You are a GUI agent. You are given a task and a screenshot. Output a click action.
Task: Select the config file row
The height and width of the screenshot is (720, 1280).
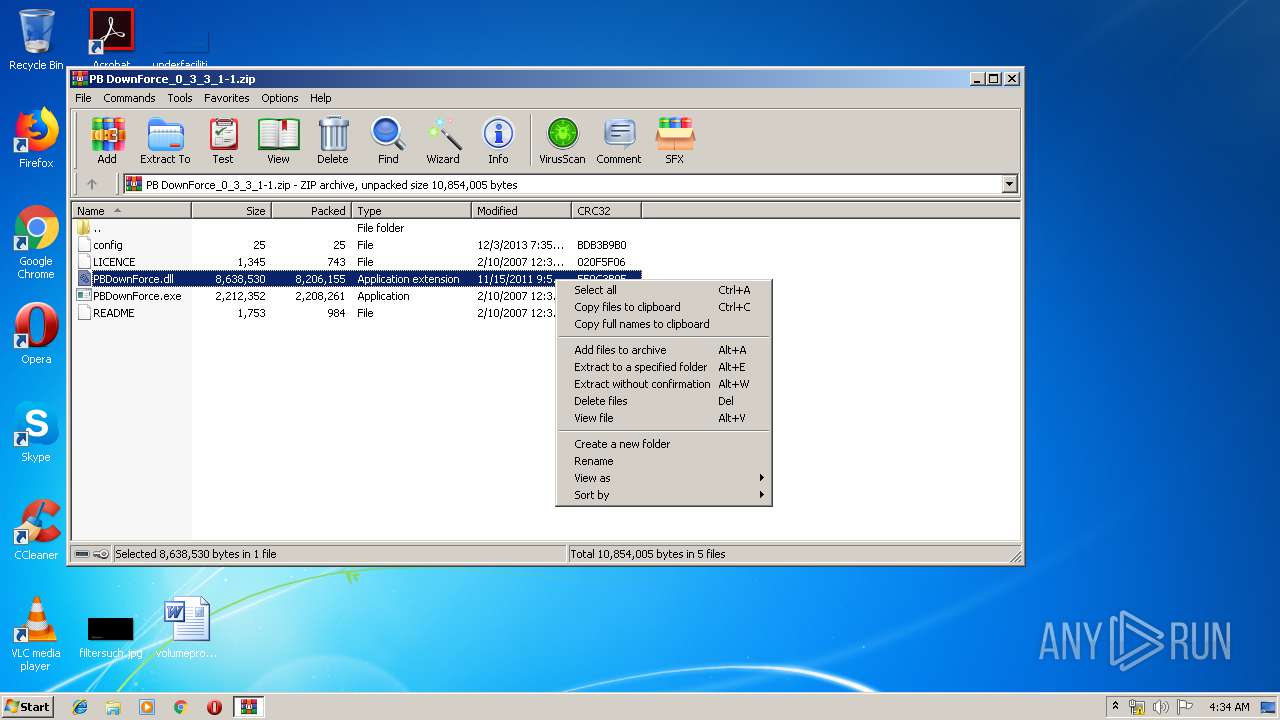(x=358, y=245)
